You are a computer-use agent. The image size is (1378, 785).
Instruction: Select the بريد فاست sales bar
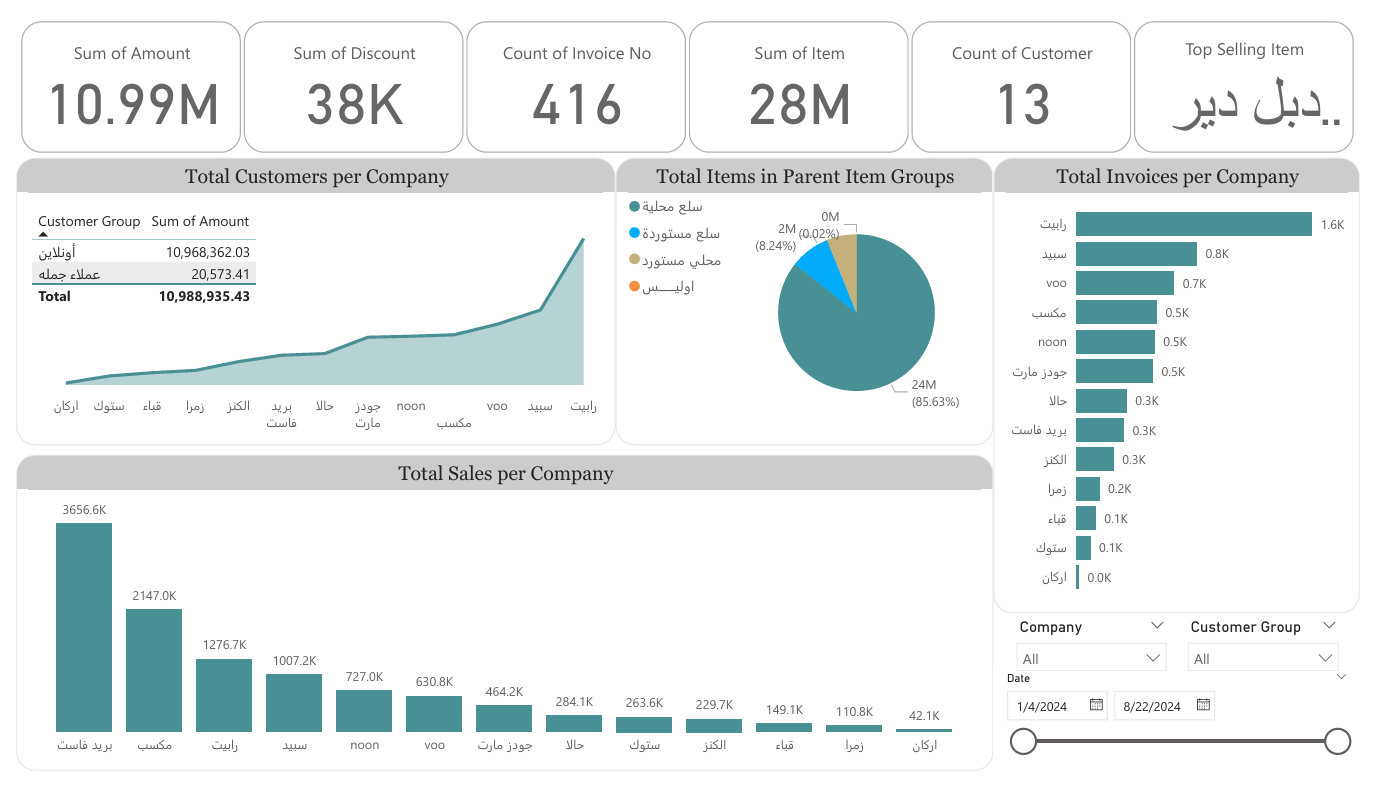84,625
